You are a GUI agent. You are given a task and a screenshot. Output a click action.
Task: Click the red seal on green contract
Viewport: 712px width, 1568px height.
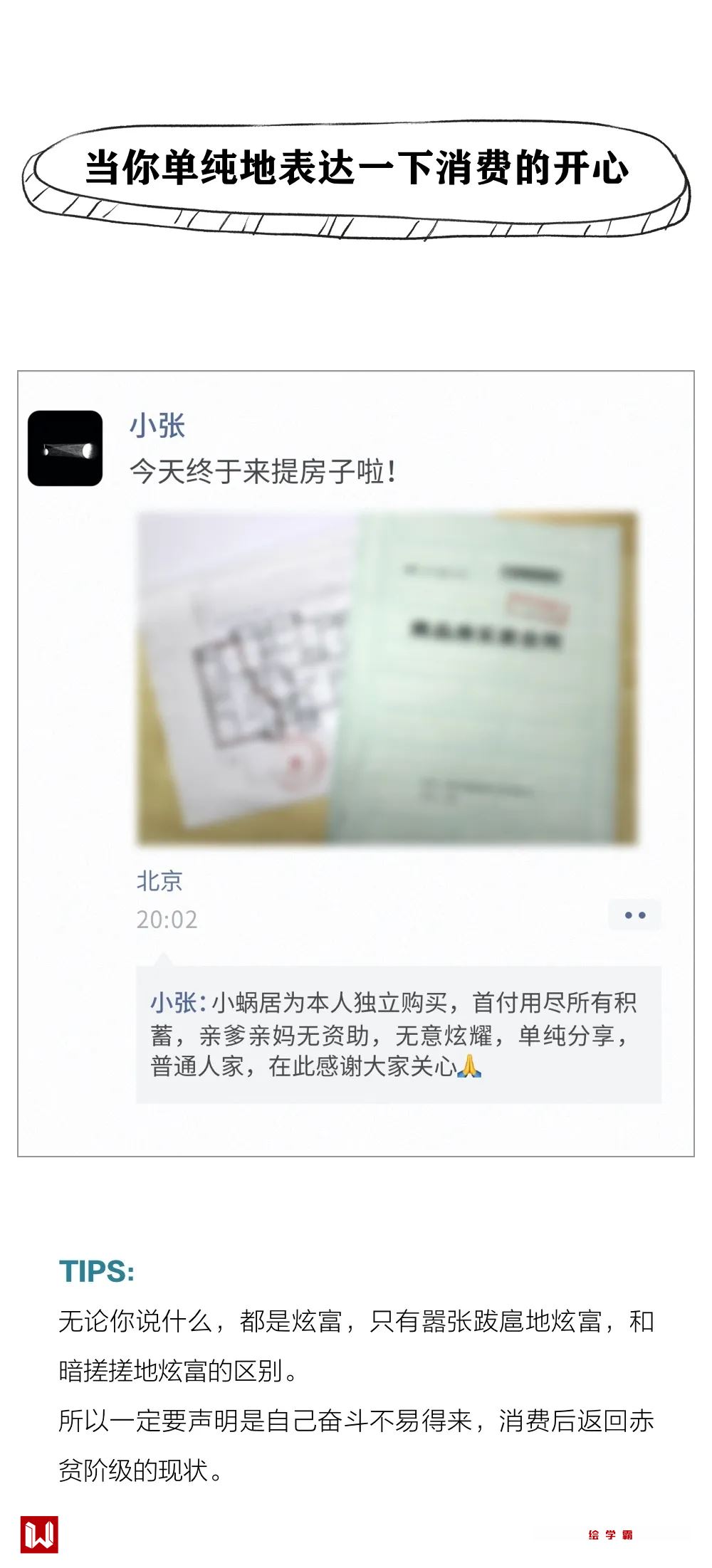click(x=538, y=607)
